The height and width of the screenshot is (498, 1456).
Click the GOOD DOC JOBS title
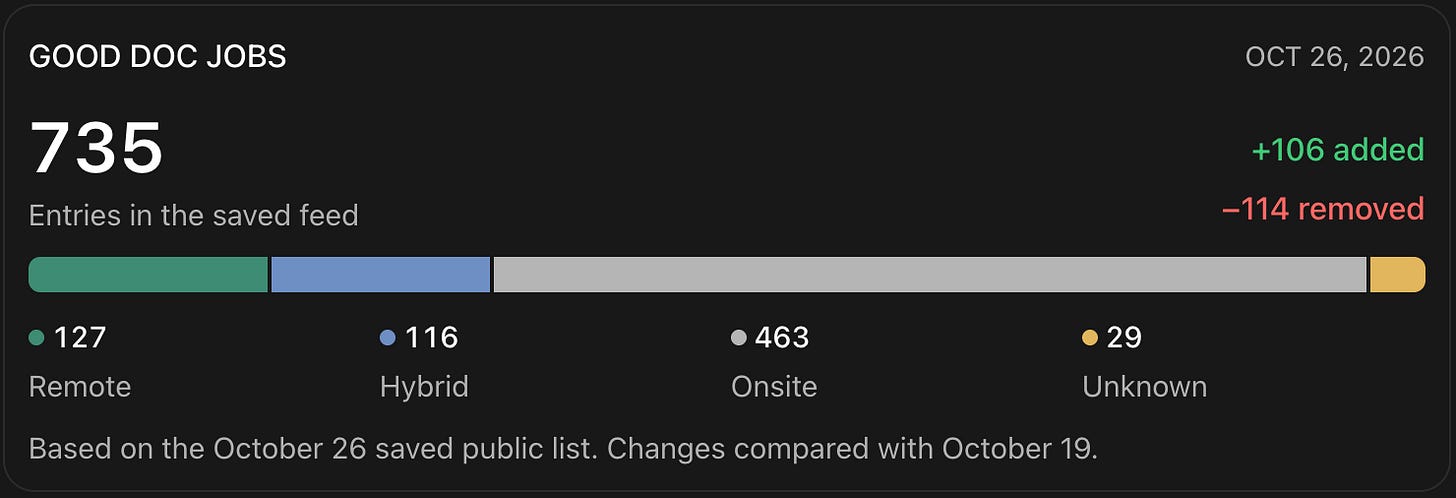coord(158,57)
